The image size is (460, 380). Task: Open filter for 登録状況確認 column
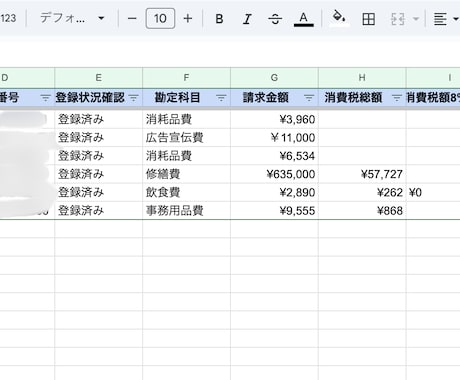pos(133,98)
